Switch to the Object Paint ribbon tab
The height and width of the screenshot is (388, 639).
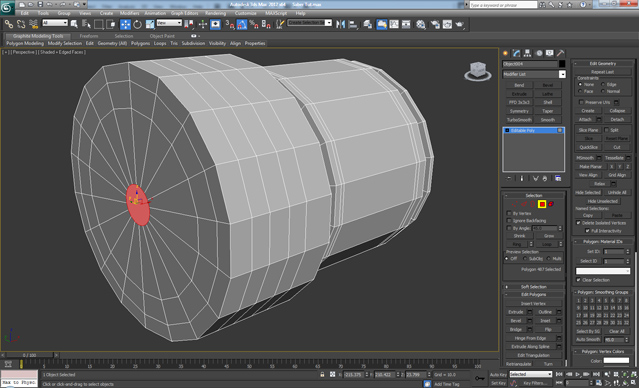(162, 36)
